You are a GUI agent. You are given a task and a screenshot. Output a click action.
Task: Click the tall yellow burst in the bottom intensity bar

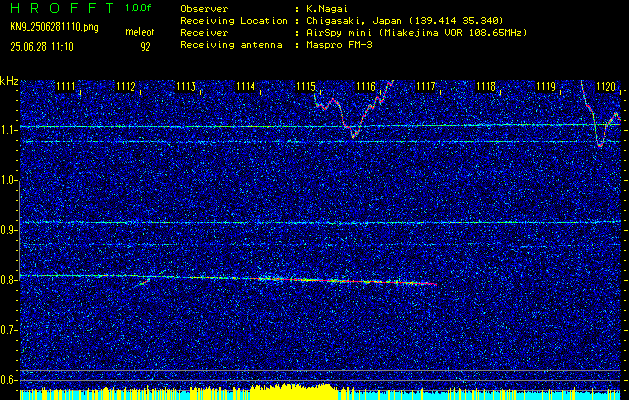pyautogui.click(x=295, y=391)
